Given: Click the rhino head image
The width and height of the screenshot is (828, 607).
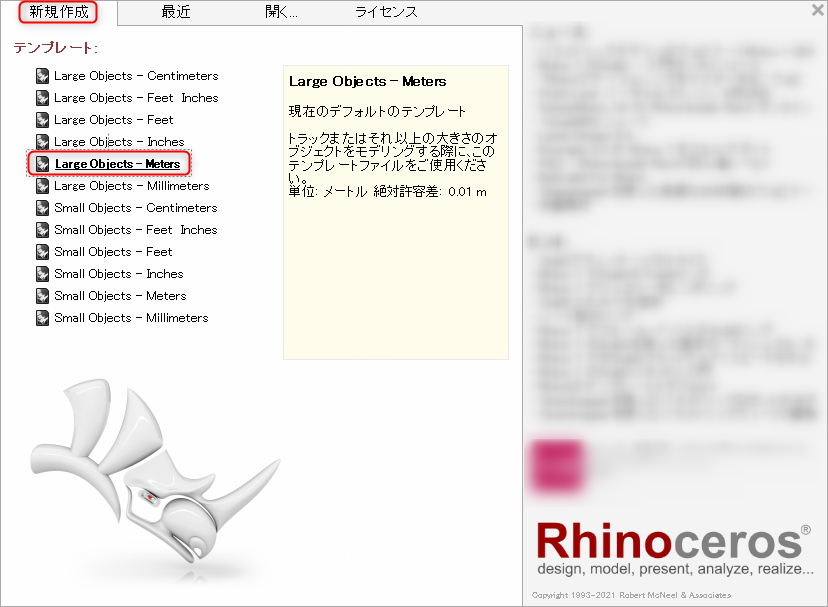Looking at the screenshot, I should (154, 471).
